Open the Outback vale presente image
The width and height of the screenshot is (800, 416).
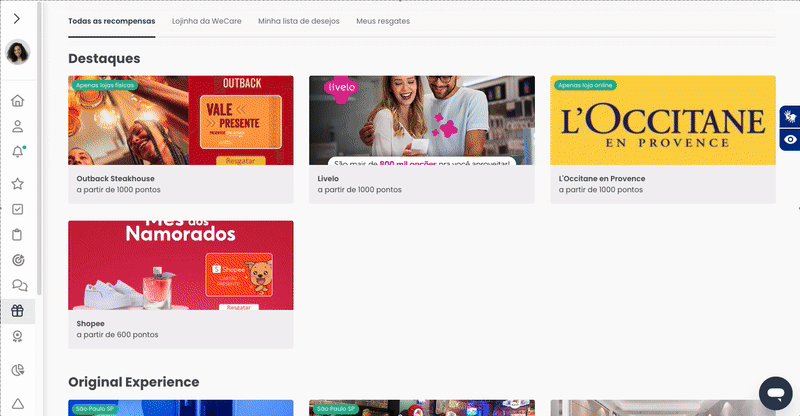181,120
